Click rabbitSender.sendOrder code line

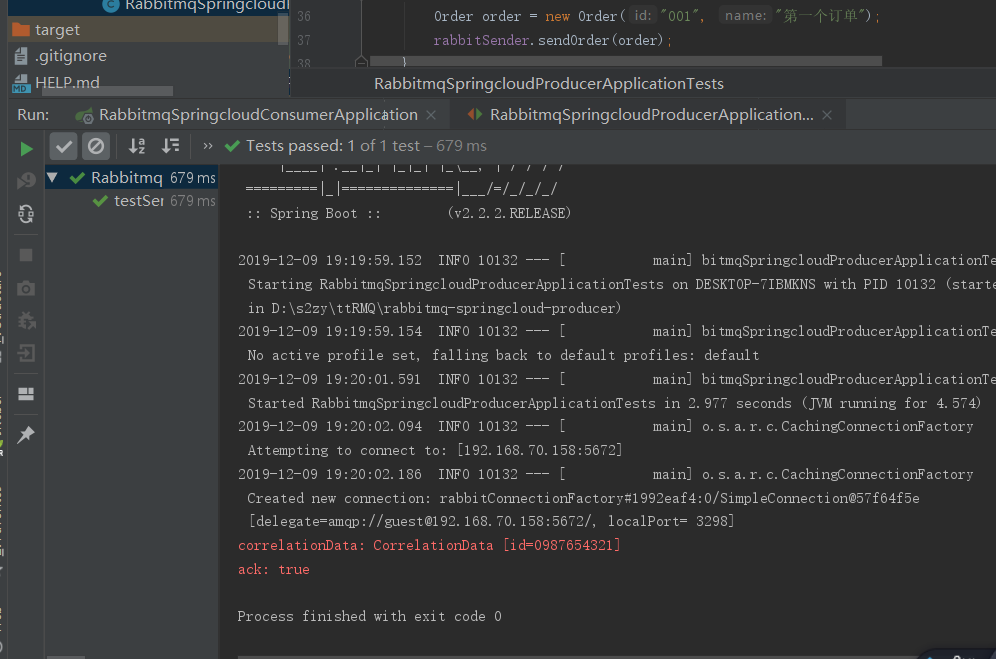(552, 41)
